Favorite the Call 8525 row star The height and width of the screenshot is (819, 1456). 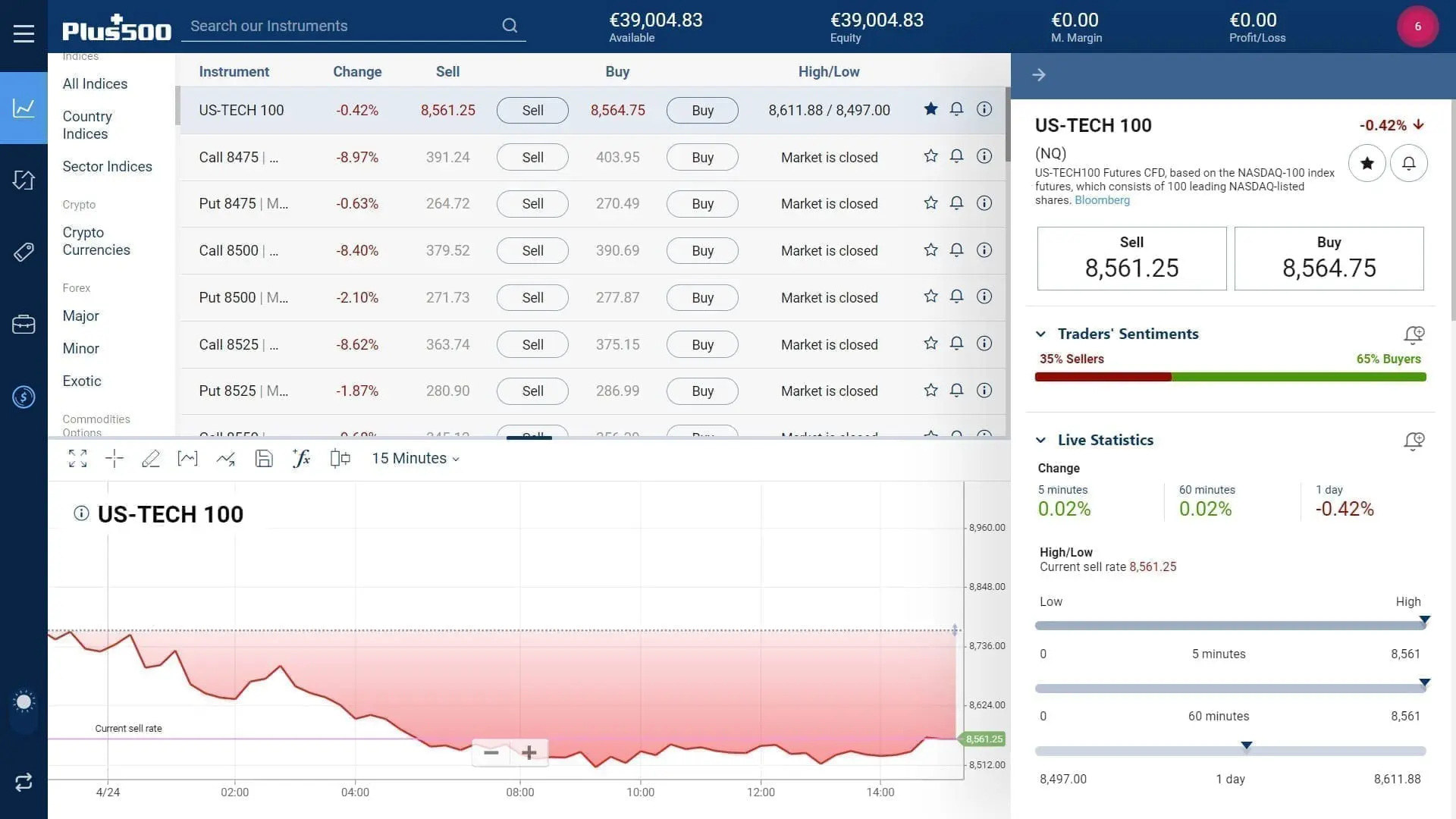click(930, 344)
